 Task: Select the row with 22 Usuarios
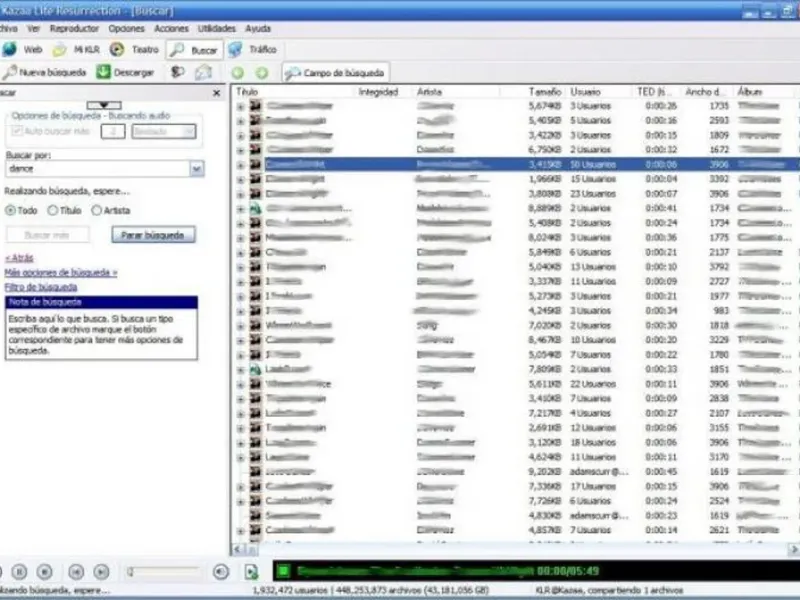tap(515, 384)
